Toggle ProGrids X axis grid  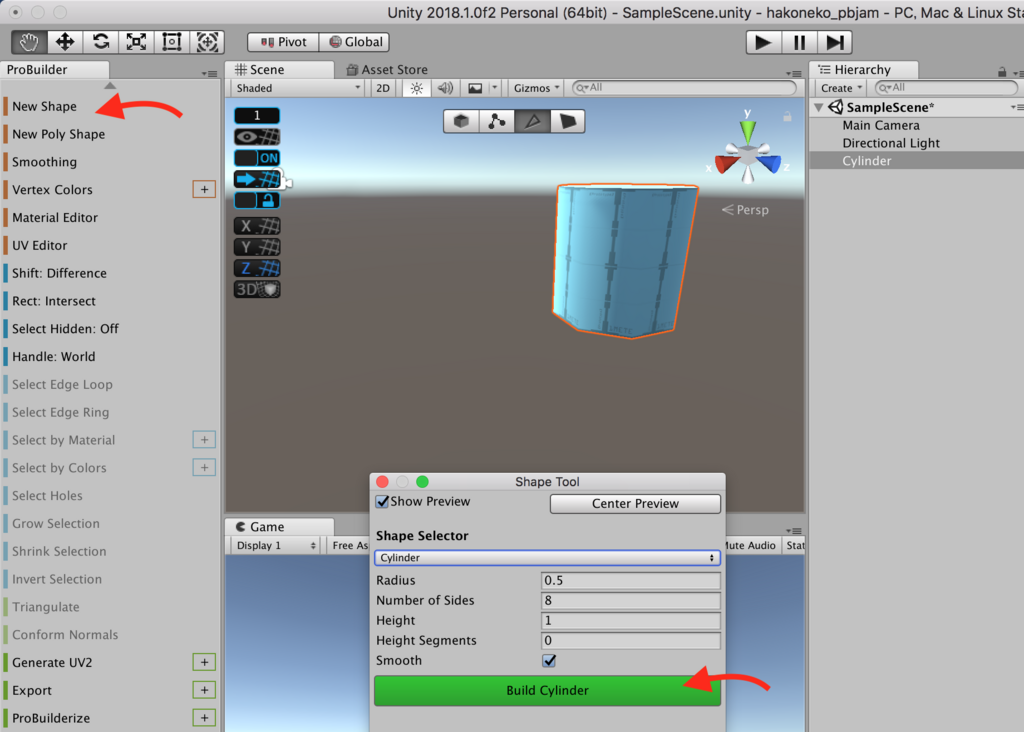(257, 226)
